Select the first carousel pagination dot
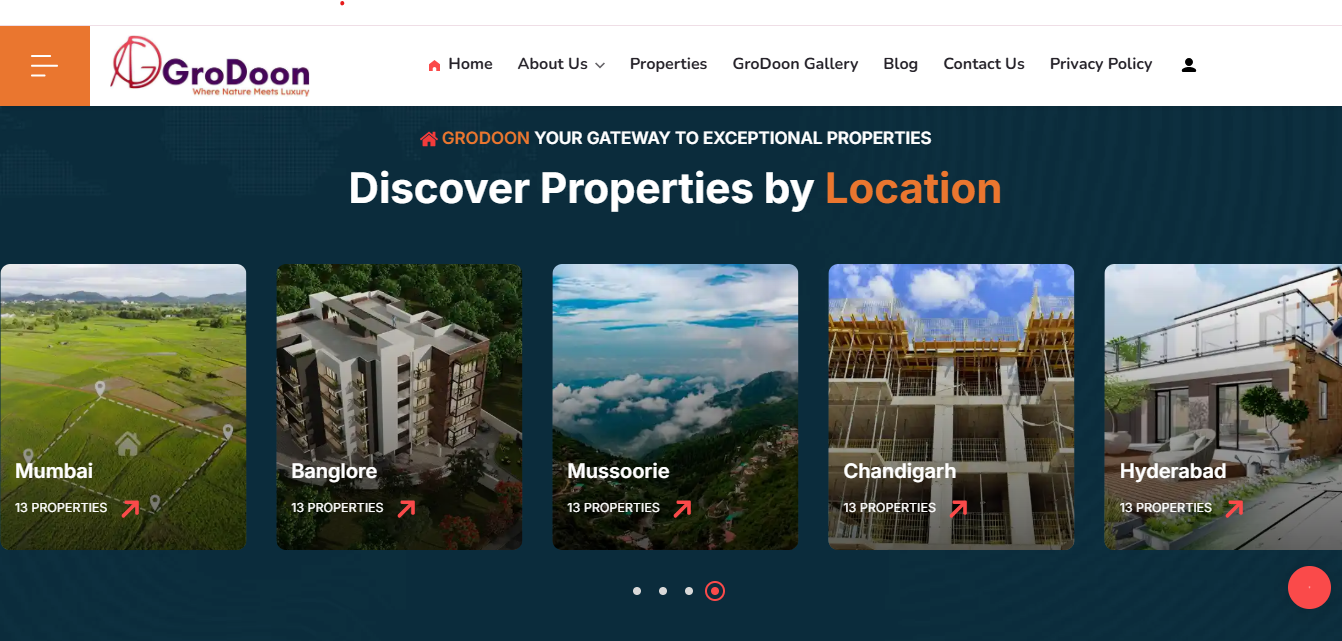This screenshot has height=641, width=1342. tap(637, 591)
